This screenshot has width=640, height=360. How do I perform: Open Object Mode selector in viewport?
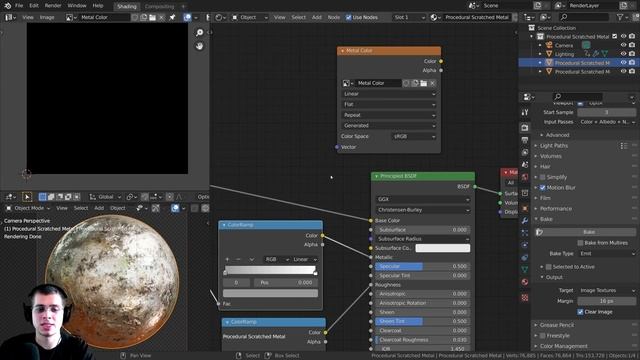click(x=28, y=208)
